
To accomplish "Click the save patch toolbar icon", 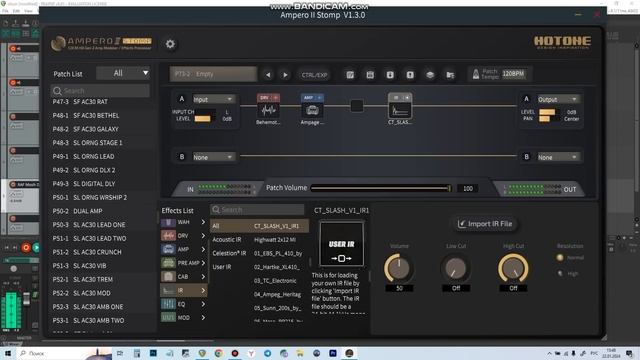I will (x=370, y=75).
